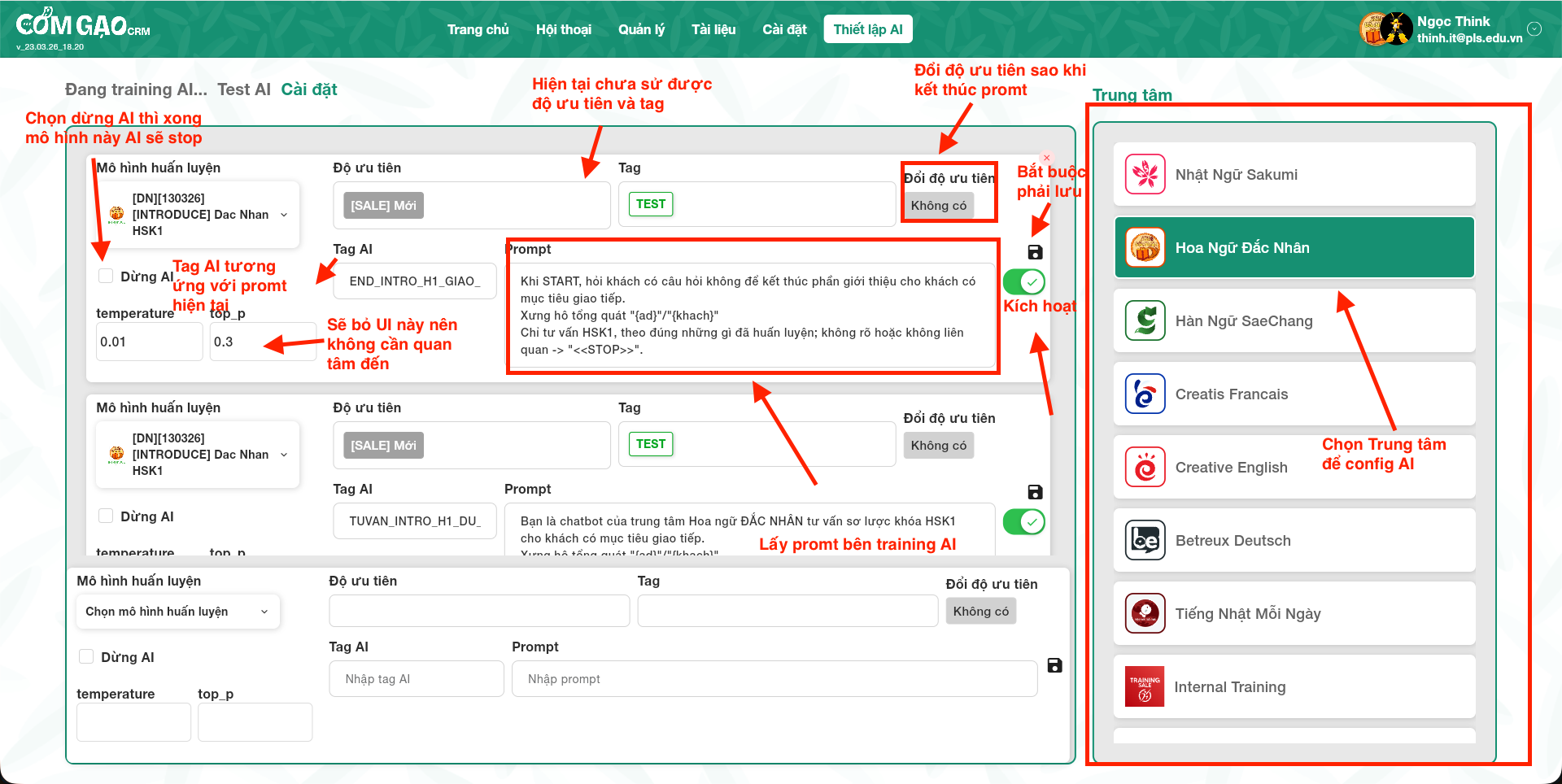
Task: Click Không có in the END_INTRO_H1_GIAO_ row
Action: (x=939, y=206)
